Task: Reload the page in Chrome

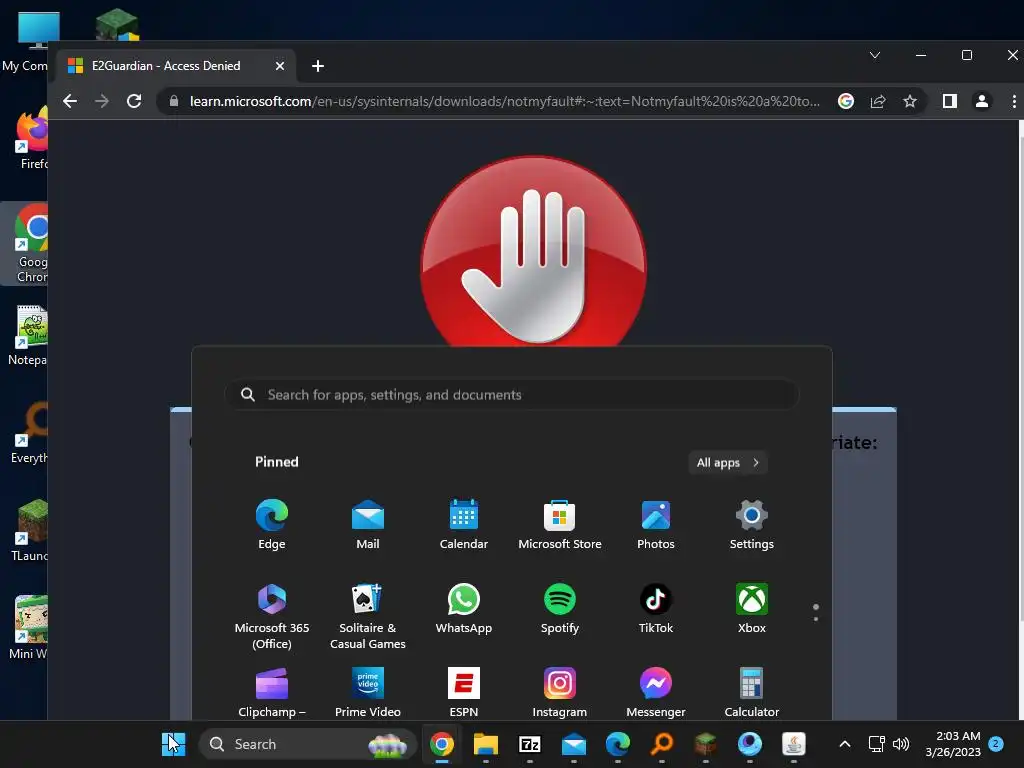Action: [134, 101]
